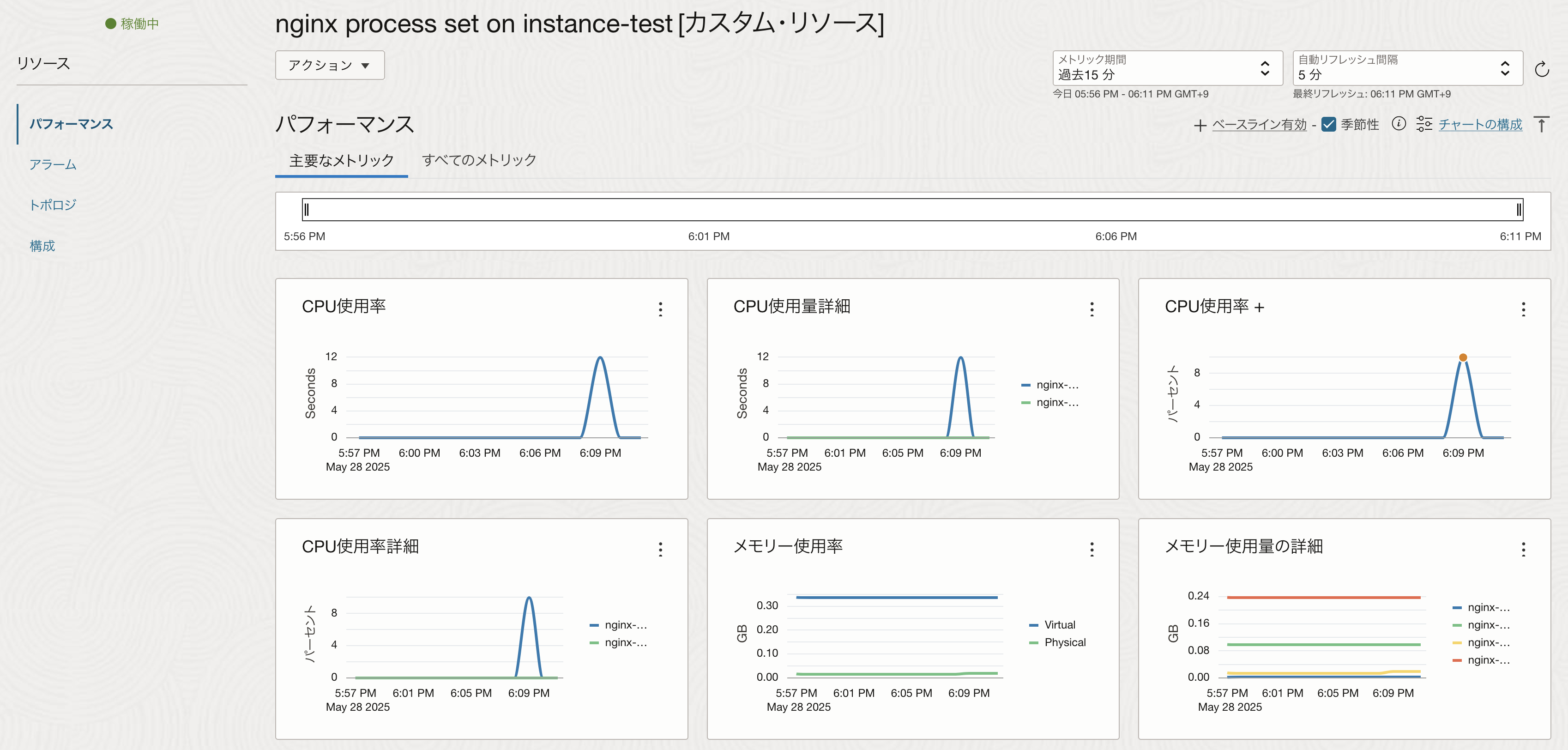Click the pin icon beside チャートの構成

pos(1542,124)
